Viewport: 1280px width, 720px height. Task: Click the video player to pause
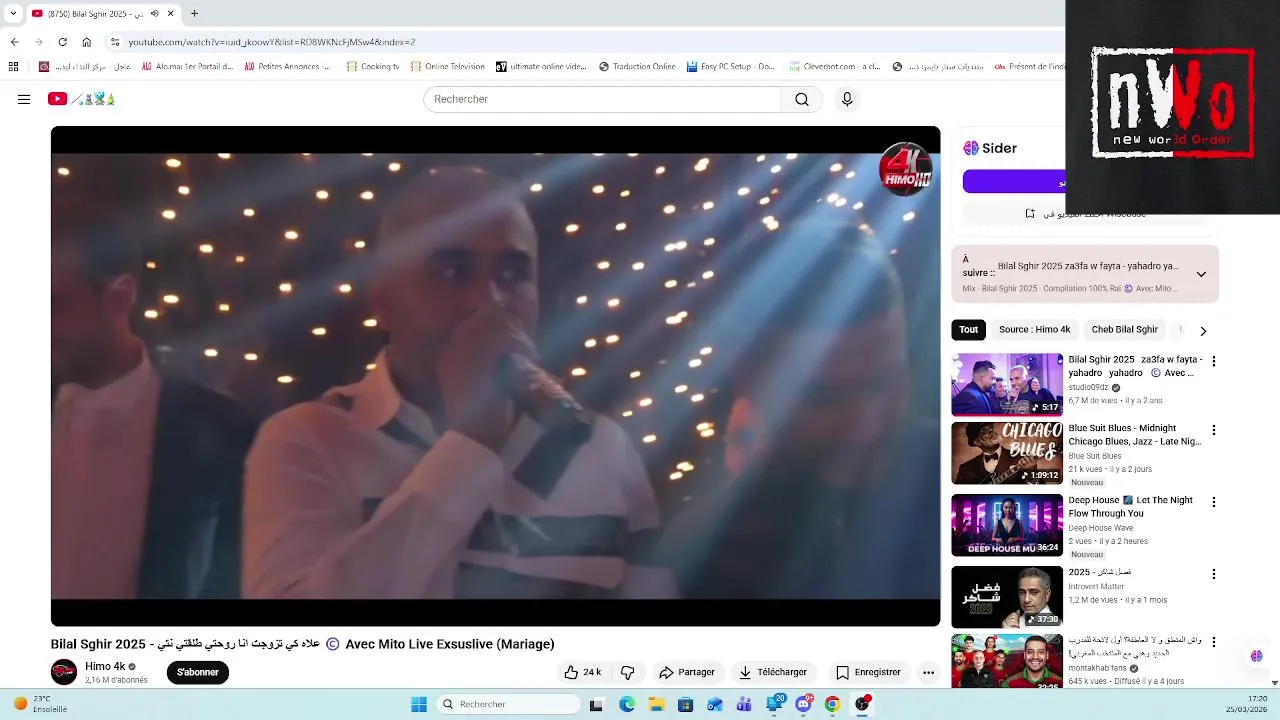(x=495, y=376)
